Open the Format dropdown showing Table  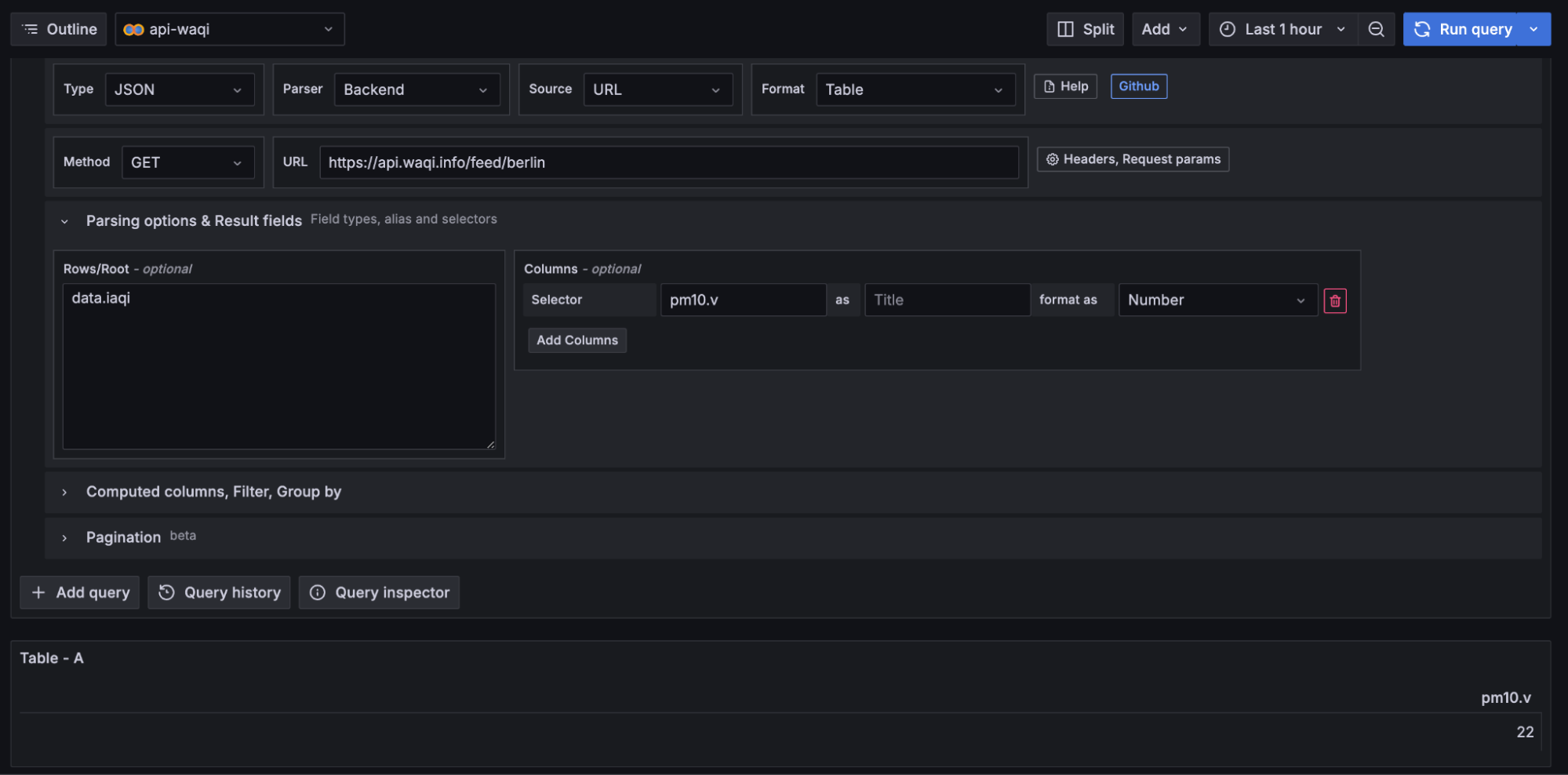pyautogui.click(x=915, y=89)
